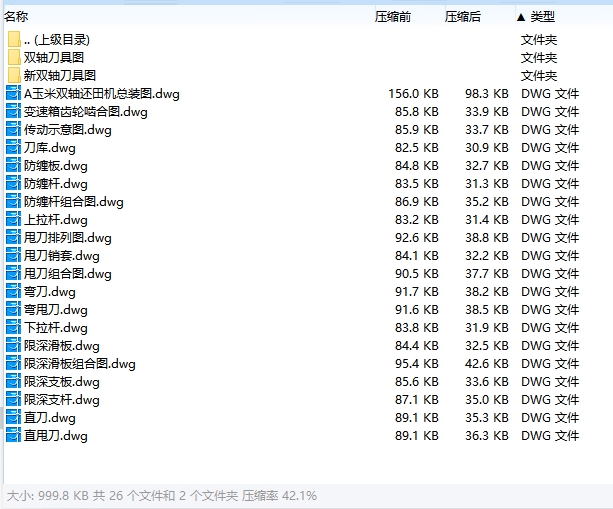
Task: Sort by the 压缩后 column header
Action: click(x=463, y=16)
